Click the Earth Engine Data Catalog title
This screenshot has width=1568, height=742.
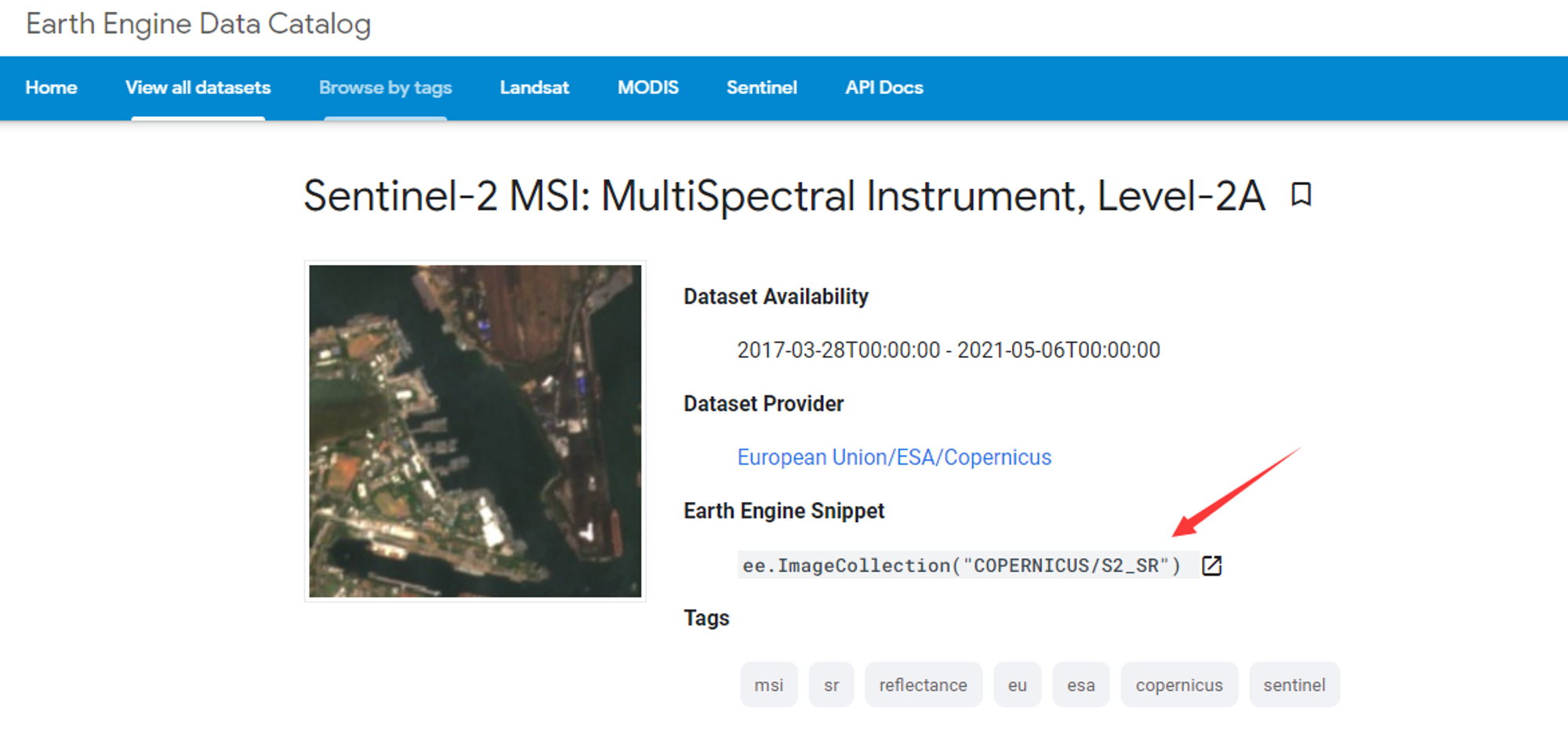click(x=198, y=24)
